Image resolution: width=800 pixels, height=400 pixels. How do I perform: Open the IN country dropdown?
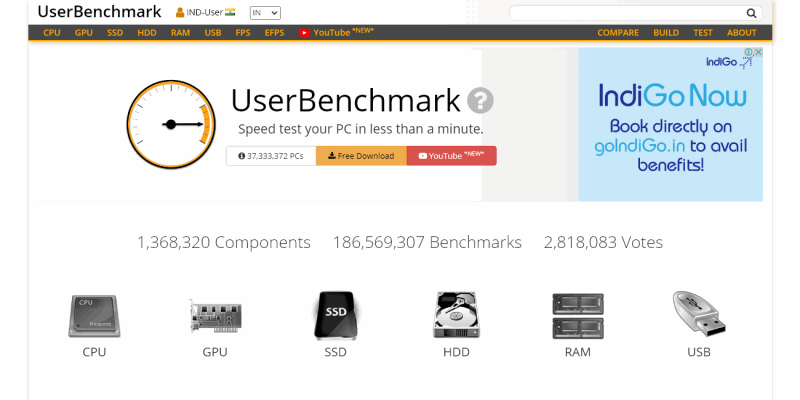point(265,13)
